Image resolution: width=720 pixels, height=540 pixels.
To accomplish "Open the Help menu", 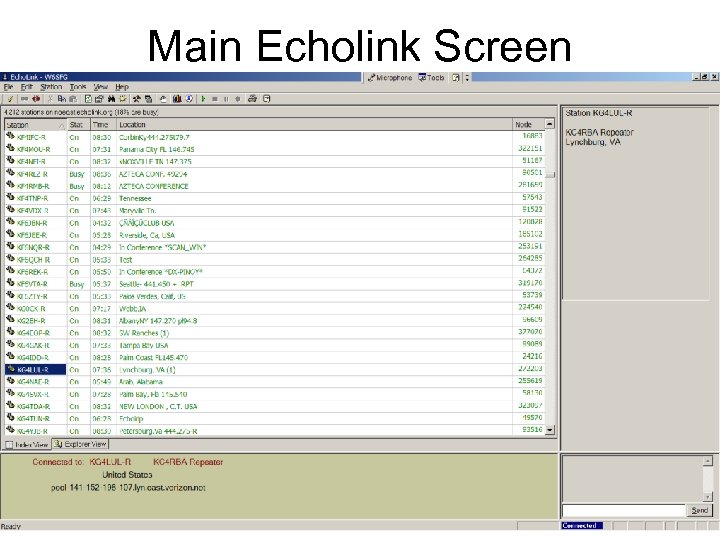I will coord(122,87).
